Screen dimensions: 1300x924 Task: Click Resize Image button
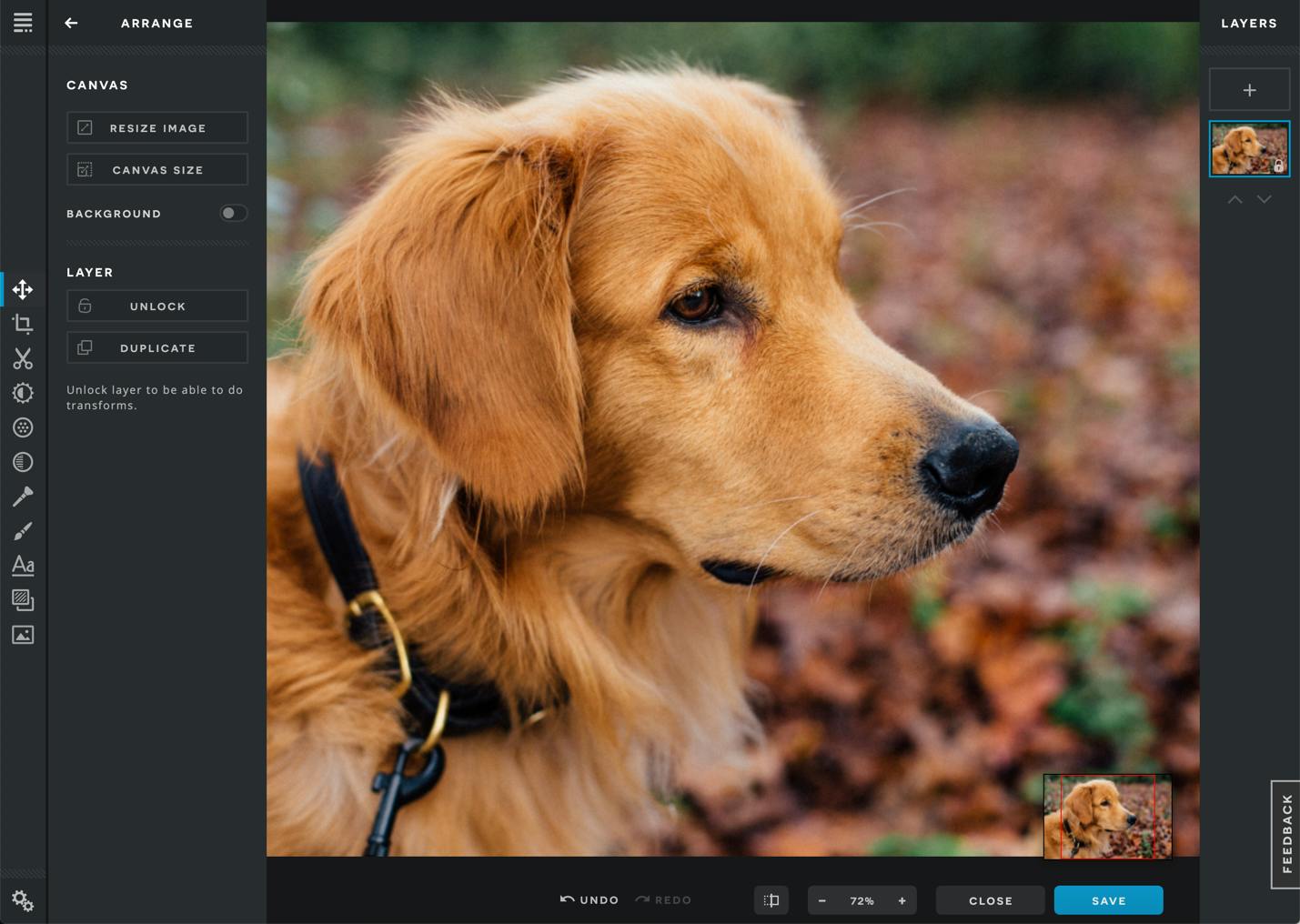pos(157,128)
